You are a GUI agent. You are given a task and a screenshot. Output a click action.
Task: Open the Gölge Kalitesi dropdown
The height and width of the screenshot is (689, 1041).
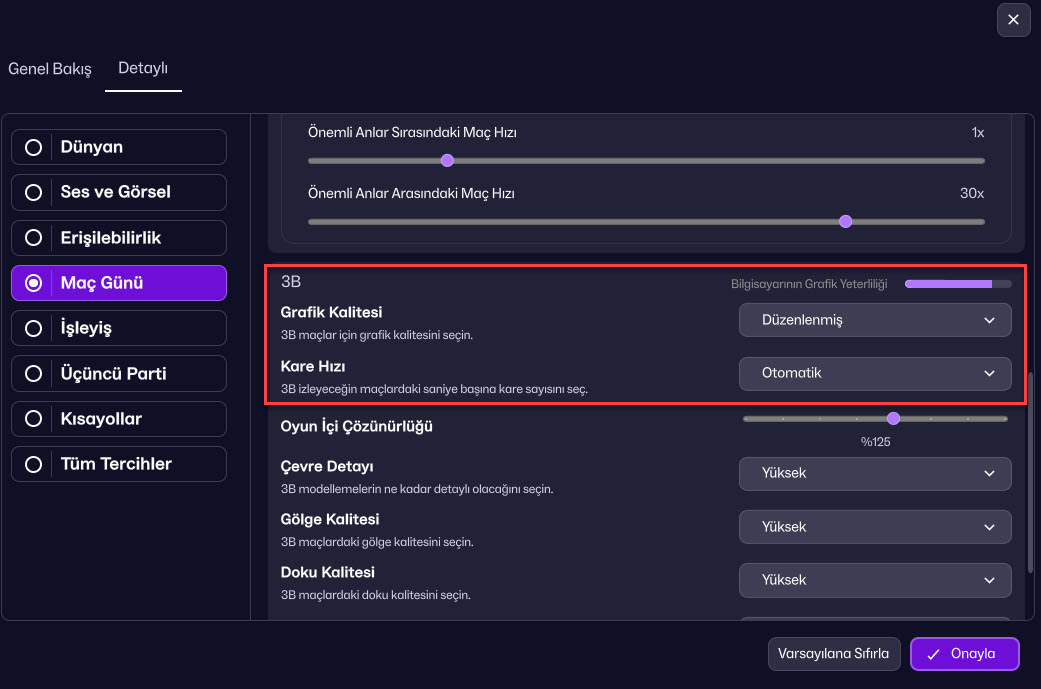tap(874, 527)
